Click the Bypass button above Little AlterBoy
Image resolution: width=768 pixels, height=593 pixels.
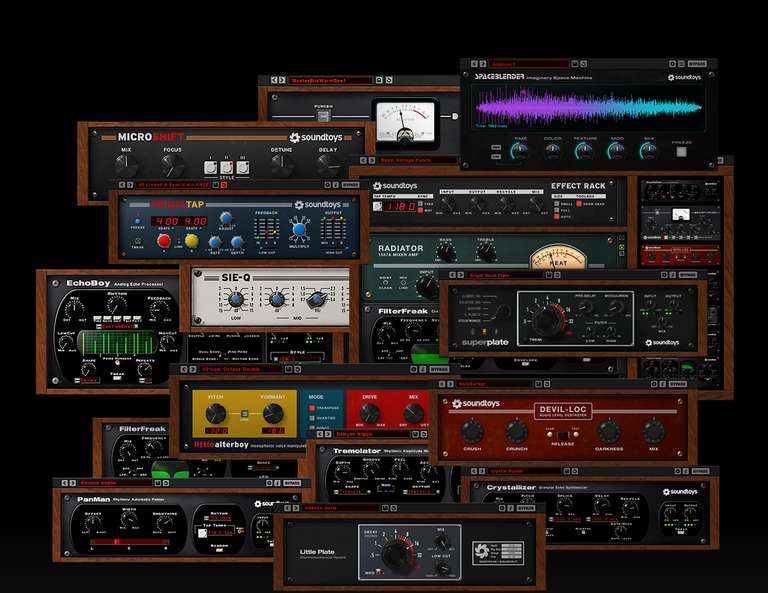(439, 369)
